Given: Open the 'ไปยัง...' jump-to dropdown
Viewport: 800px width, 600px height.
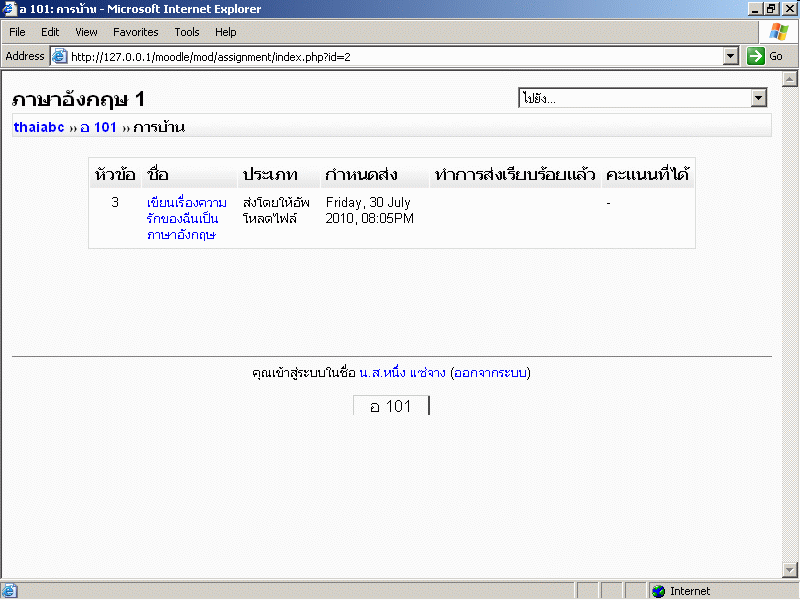Looking at the screenshot, I should tap(758, 98).
